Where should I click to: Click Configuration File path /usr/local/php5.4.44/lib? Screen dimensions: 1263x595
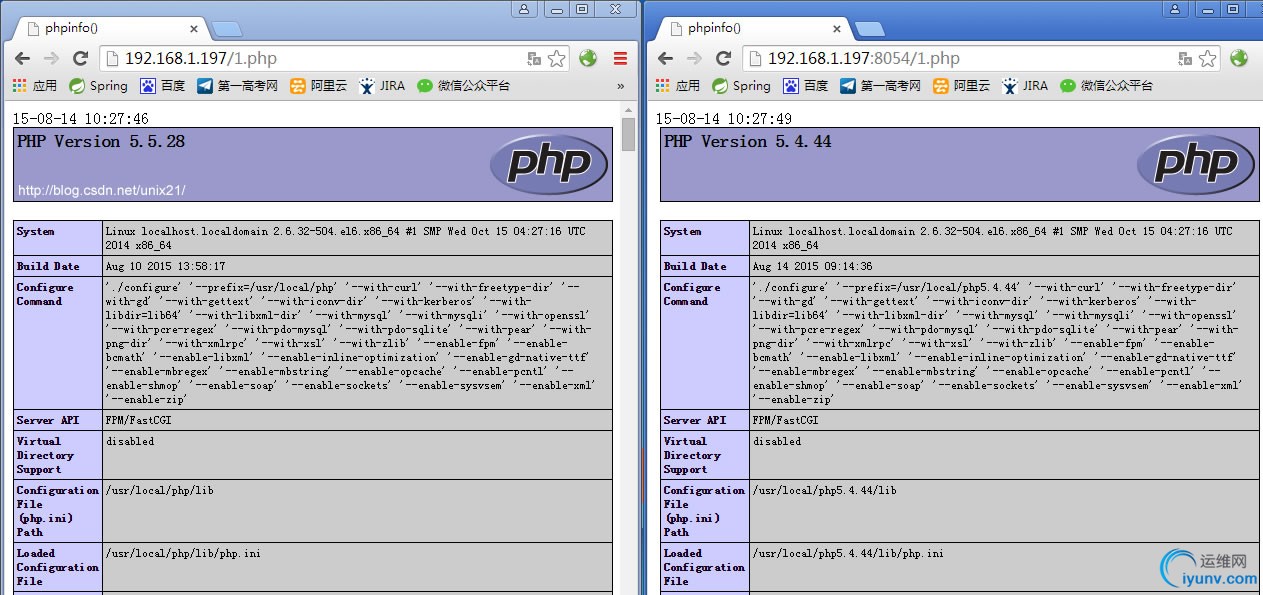click(825, 490)
